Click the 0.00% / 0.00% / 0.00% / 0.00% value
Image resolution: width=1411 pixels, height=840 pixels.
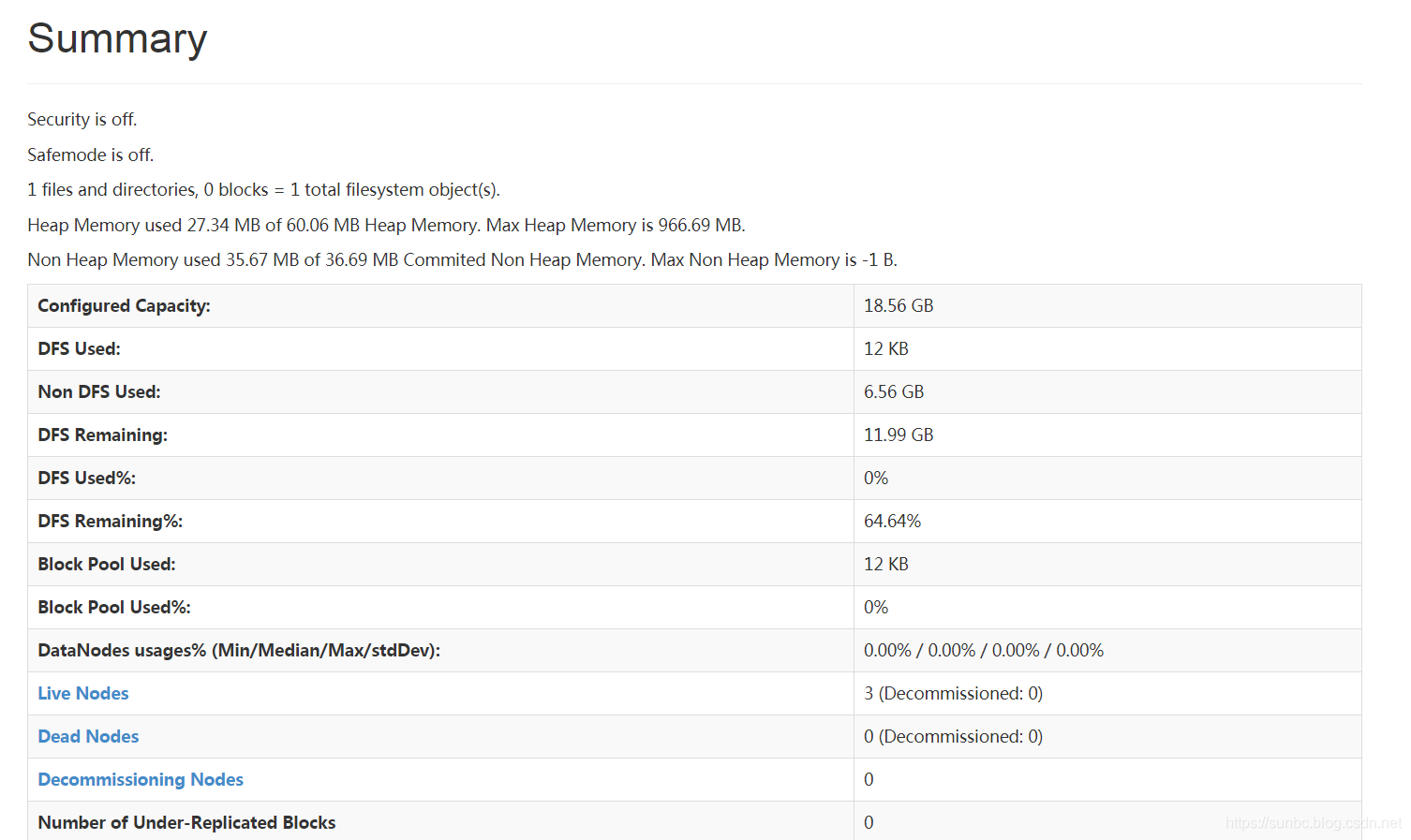point(984,650)
